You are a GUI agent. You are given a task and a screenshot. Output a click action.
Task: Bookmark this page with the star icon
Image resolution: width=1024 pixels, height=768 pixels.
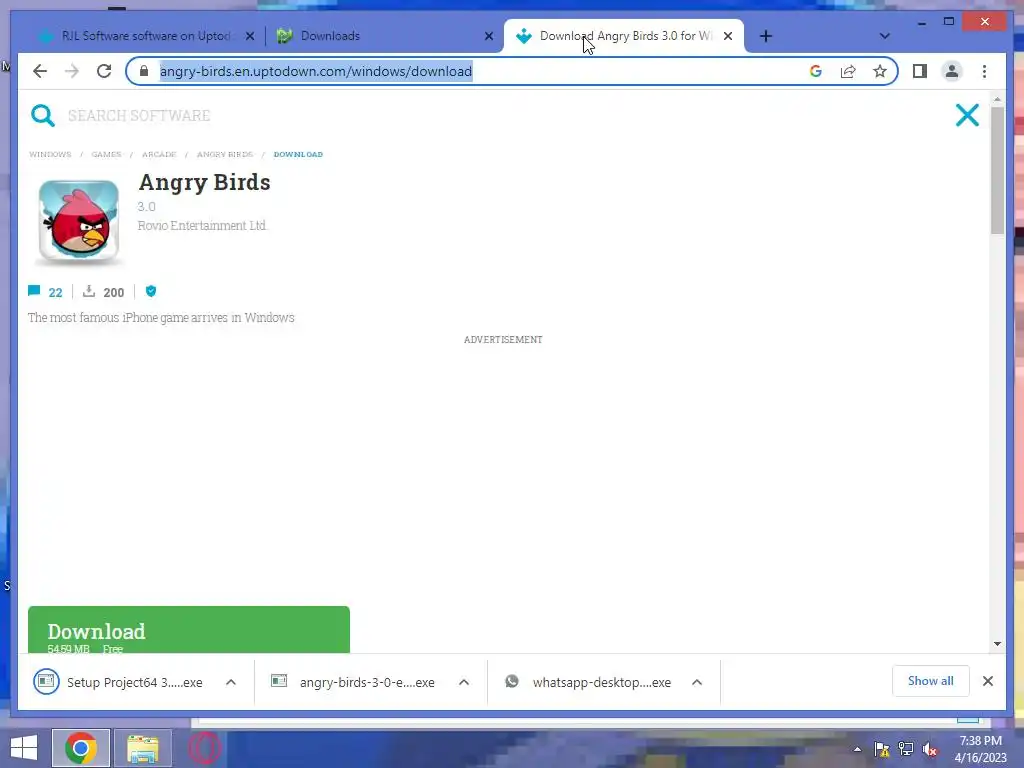(880, 71)
